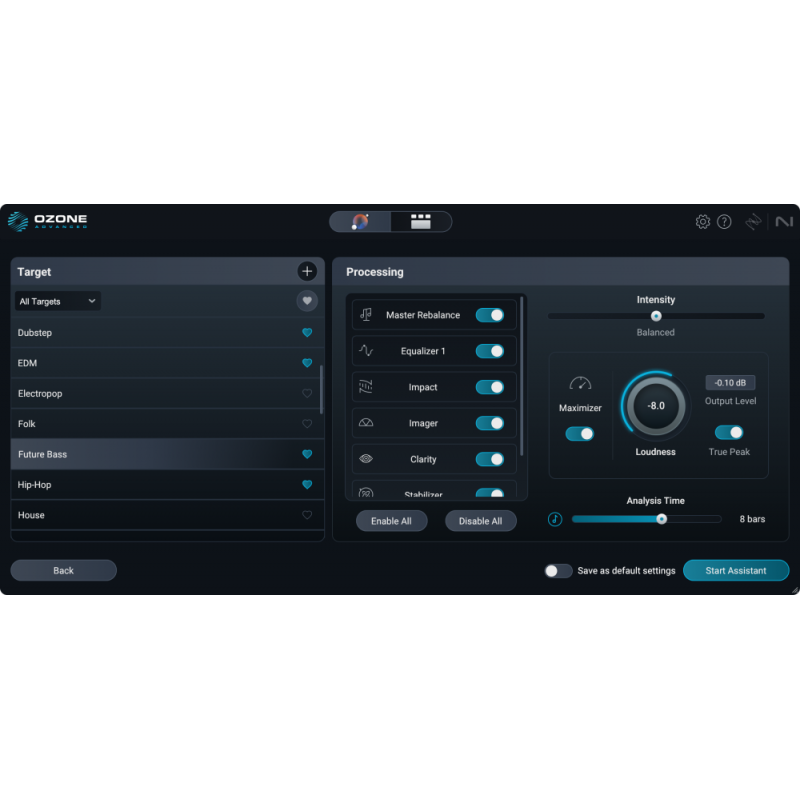Click the Master Rebalance module icon
Viewport: 800px width, 800px height.
[367, 314]
